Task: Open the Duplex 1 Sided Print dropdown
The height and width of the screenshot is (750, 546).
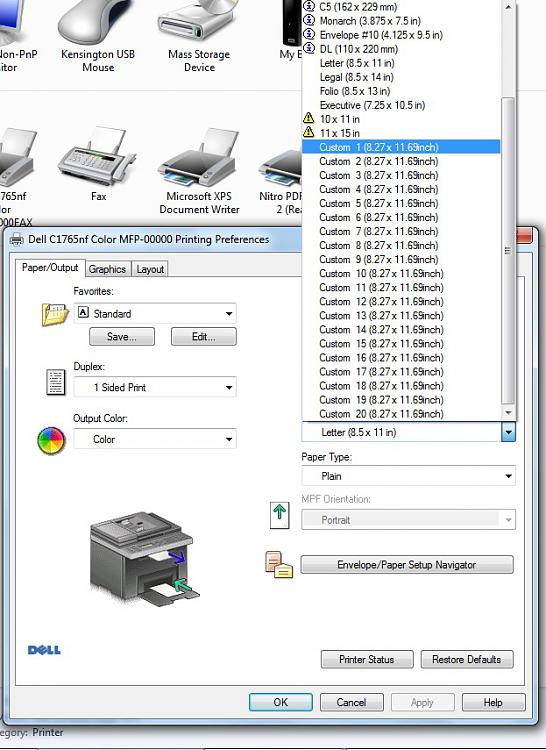Action: pos(155,387)
